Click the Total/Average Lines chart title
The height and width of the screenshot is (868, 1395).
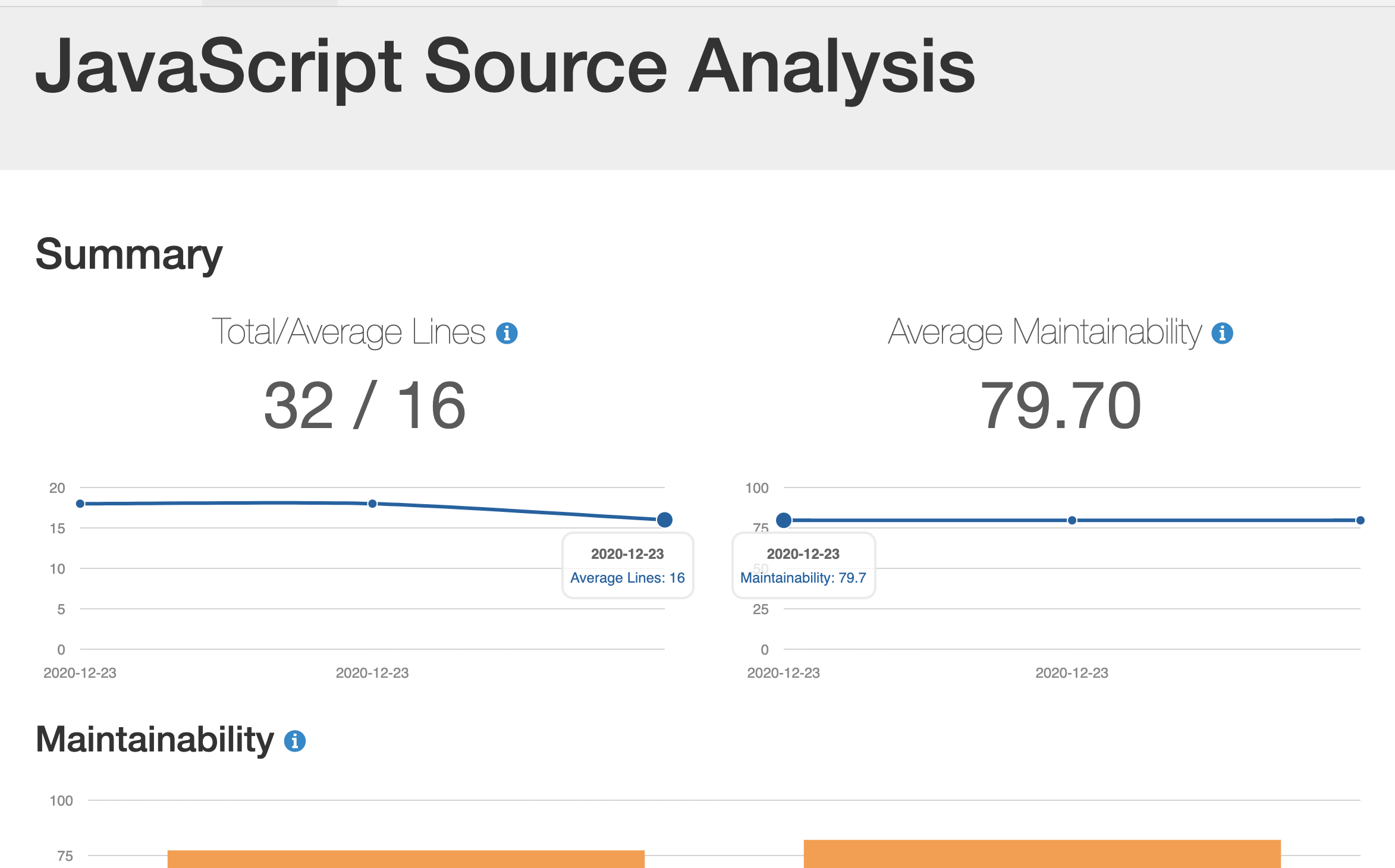[x=348, y=332]
